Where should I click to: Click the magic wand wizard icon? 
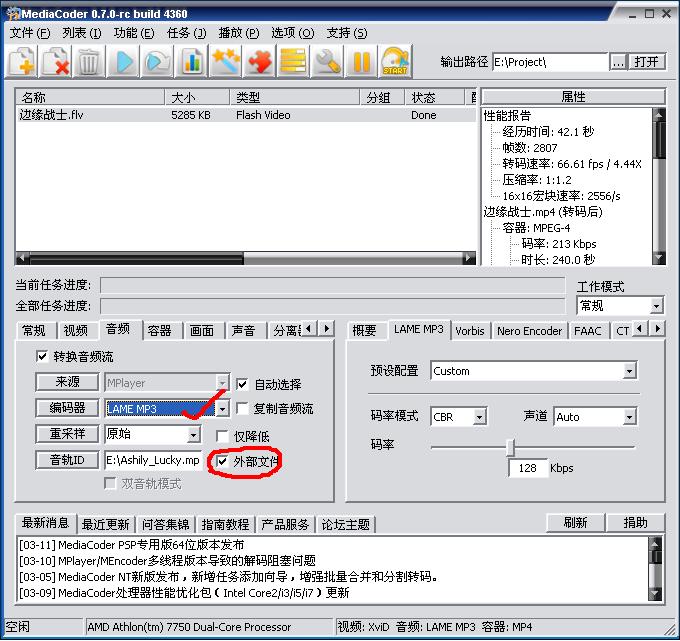coord(225,61)
